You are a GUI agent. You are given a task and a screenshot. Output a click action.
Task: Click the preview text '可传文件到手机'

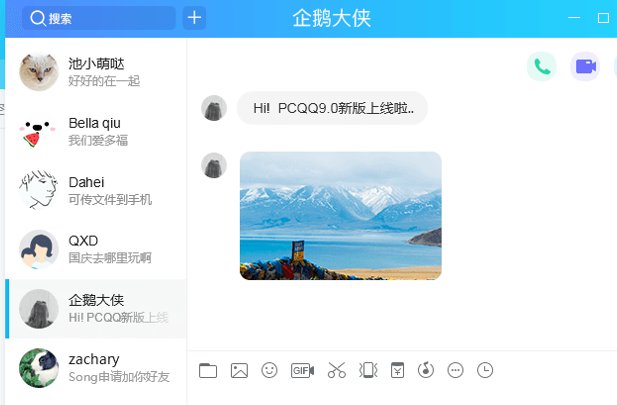[x=110, y=200]
